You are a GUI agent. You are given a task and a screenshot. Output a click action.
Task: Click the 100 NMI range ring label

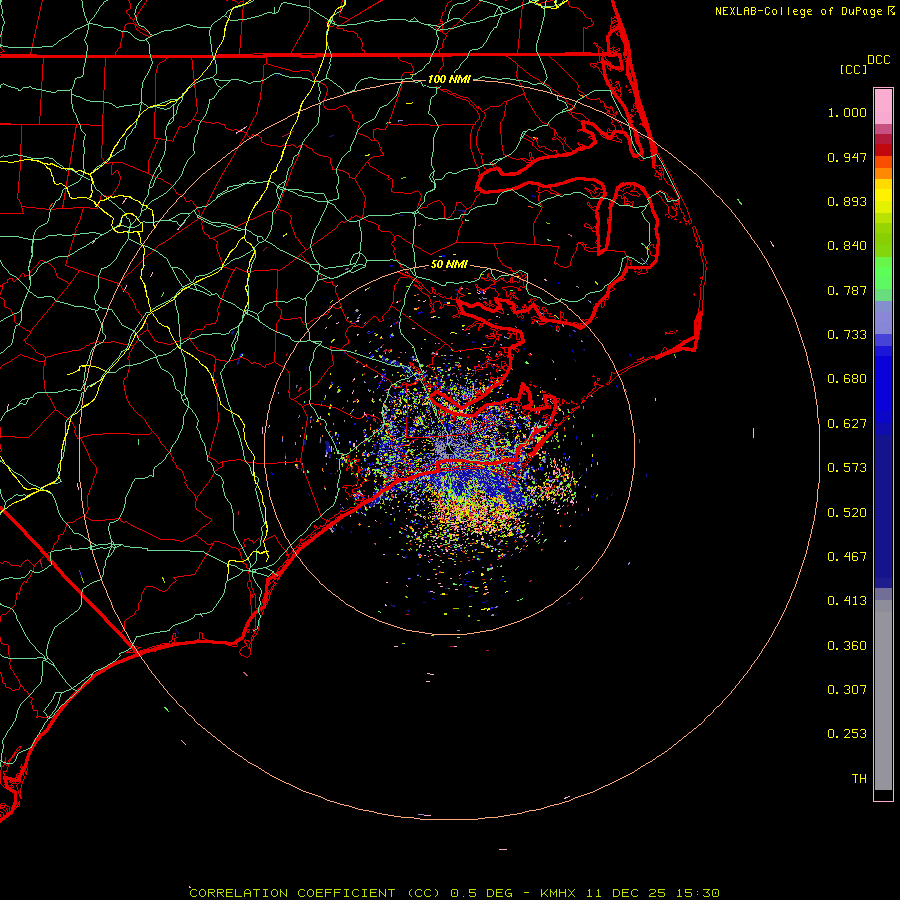(449, 79)
